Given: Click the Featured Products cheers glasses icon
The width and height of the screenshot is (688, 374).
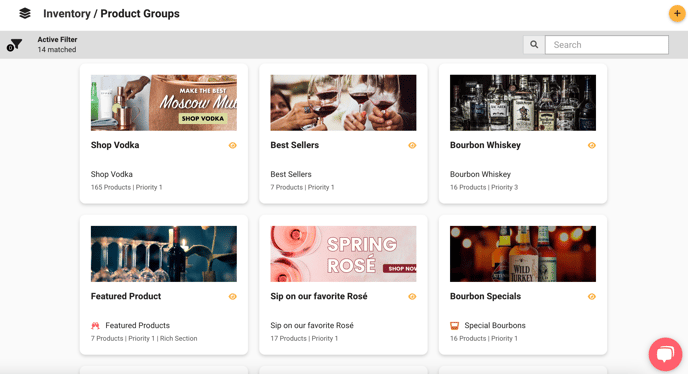Looking at the screenshot, I should coord(95,326).
